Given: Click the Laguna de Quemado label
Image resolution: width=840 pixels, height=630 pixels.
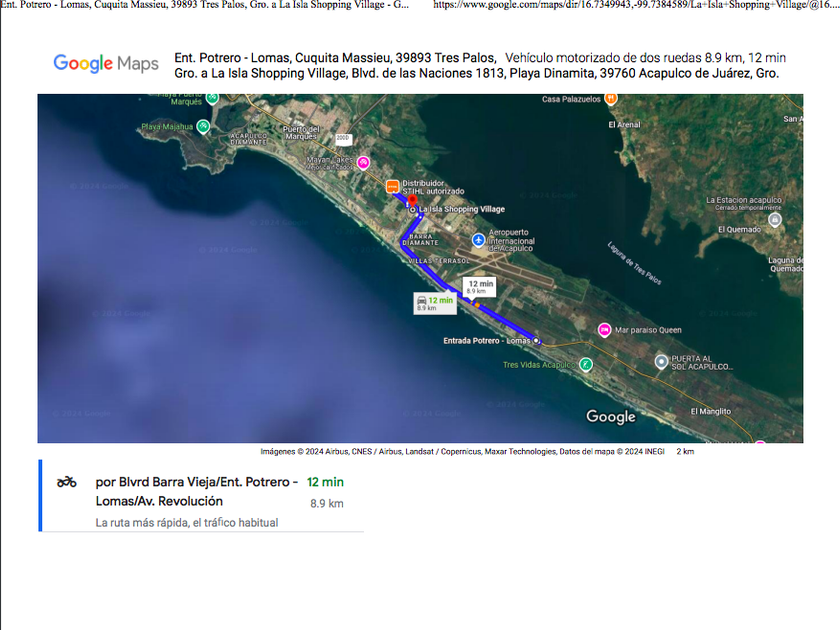Looking at the screenshot, I should [x=785, y=264].
